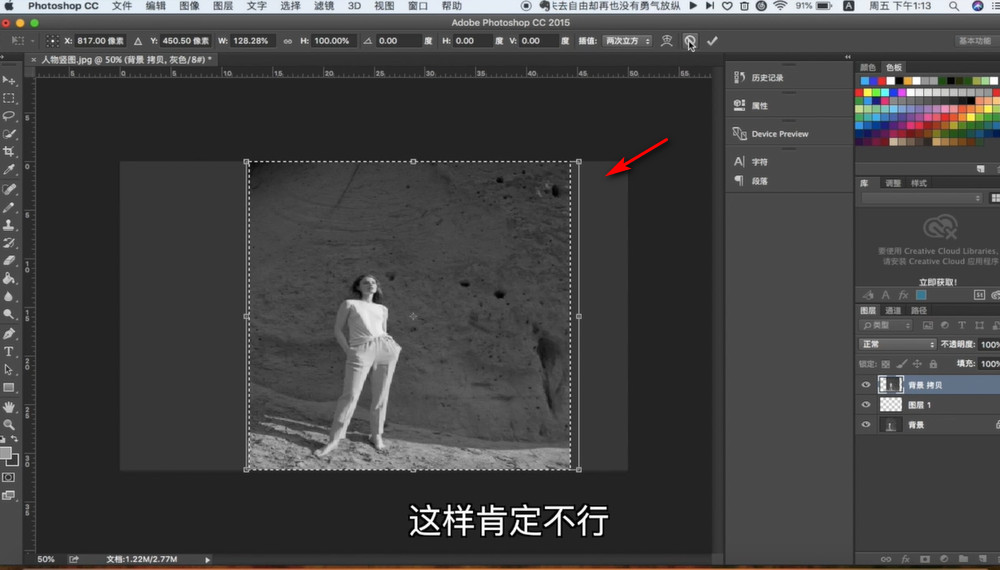The width and height of the screenshot is (1000, 570).
Task: Switch to the 路径 tab
Action: click(x=918, y=311)
